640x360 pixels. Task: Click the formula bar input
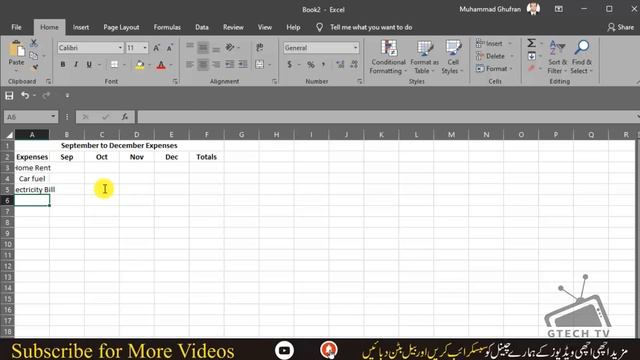click(387, 117)
